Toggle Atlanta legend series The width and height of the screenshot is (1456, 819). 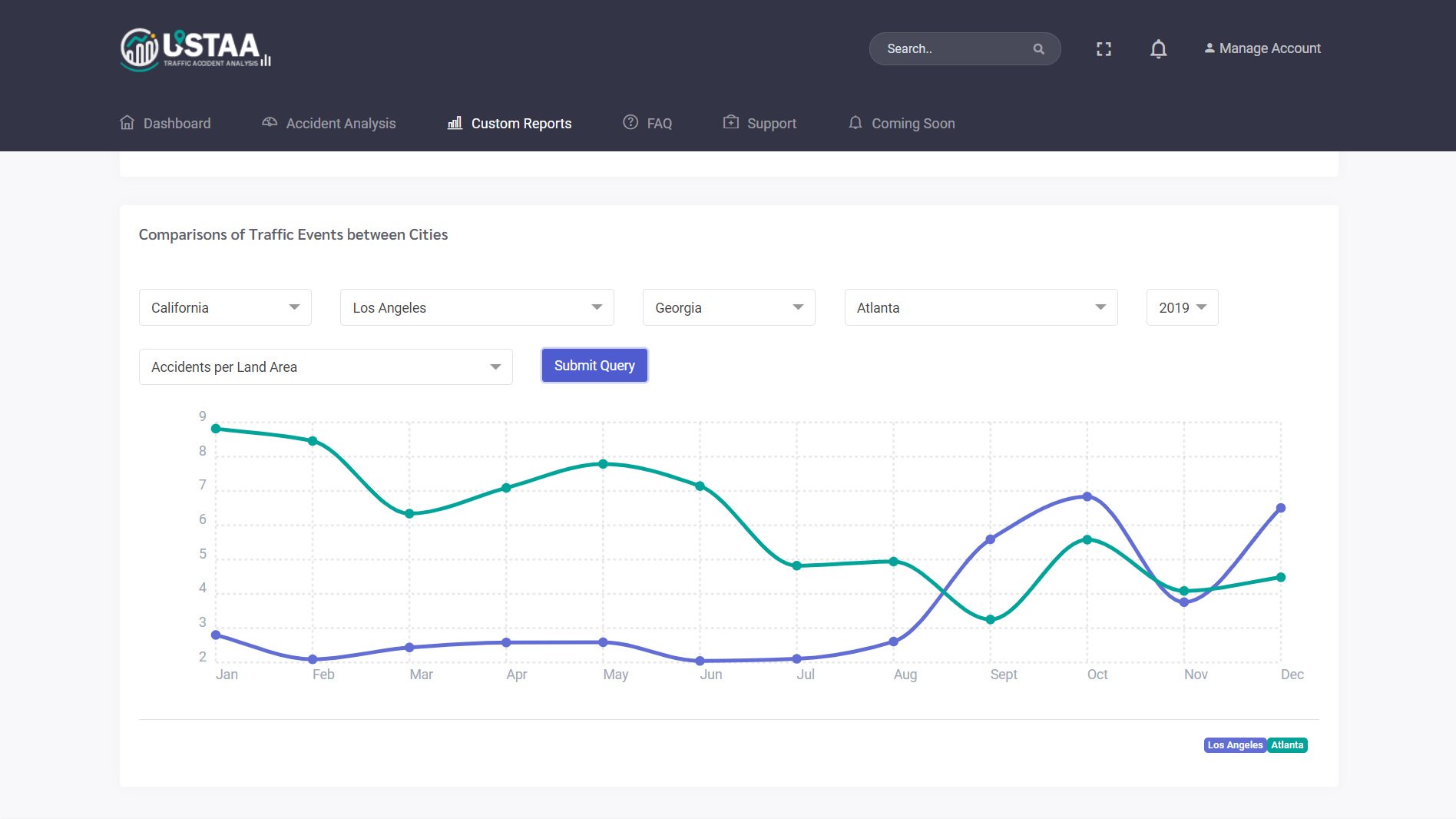(1287, 745)
